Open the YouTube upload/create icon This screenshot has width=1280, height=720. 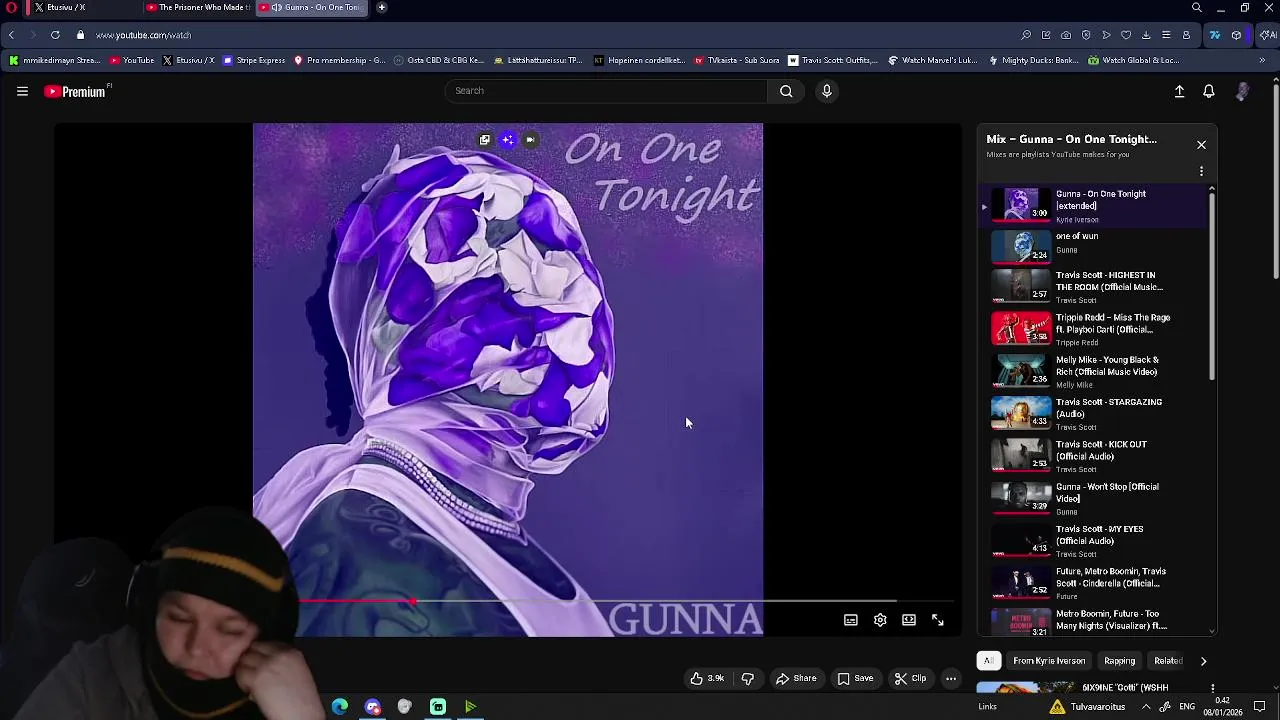(1179, 91)
